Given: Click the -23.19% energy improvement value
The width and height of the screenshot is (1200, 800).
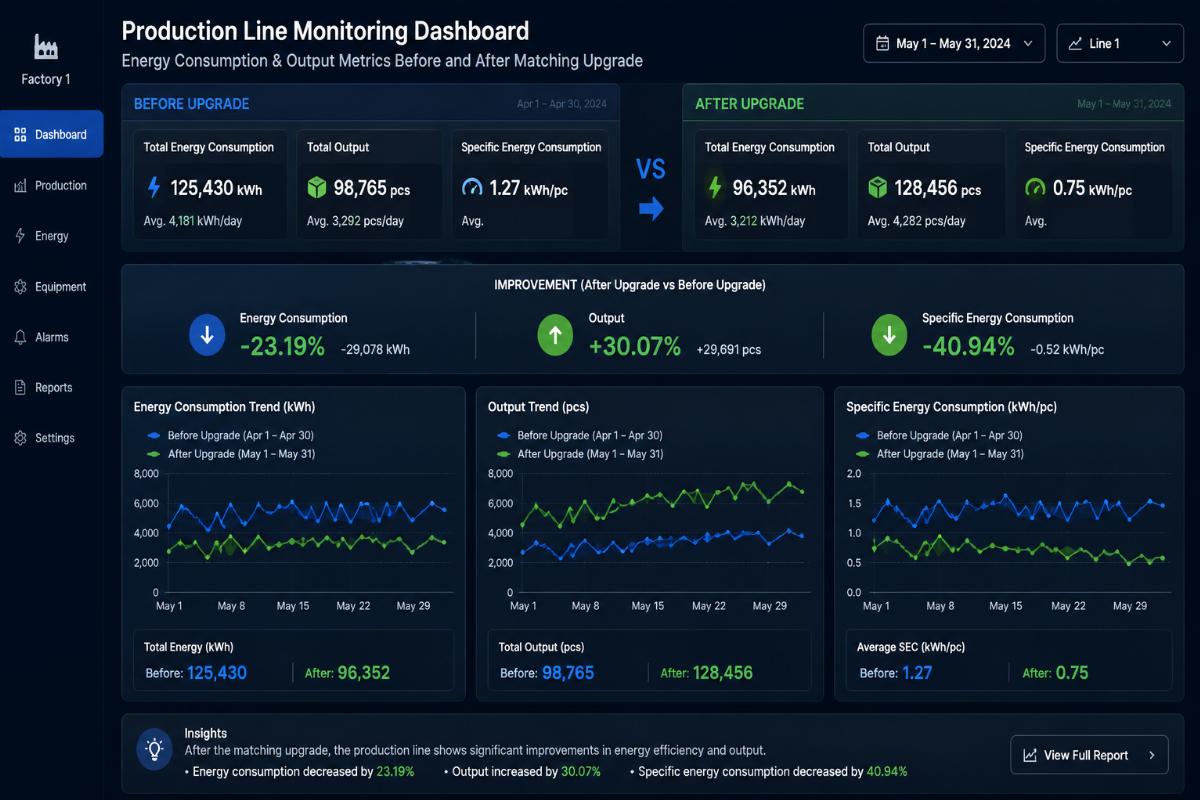Looking at the screenshot, I should pyautogui.click(x=282, y=347).
